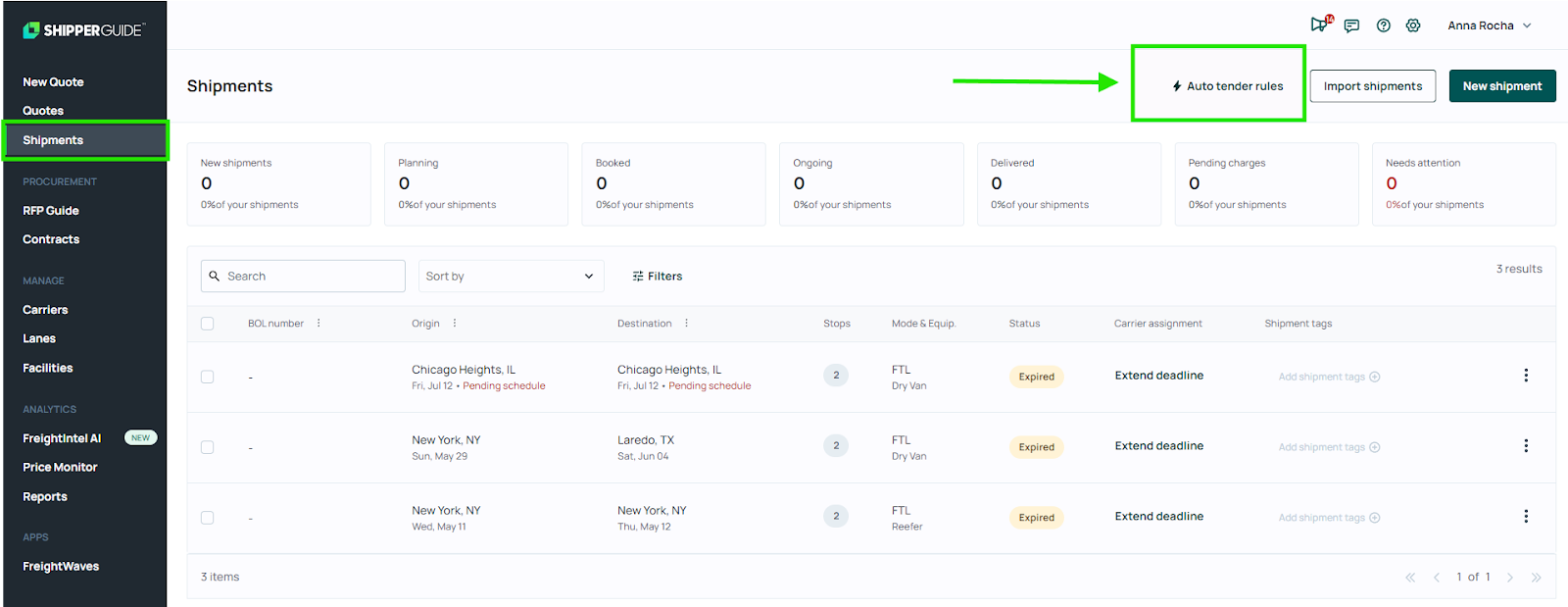The image size is (1568, 607).
Task: Open the Origin column options menu
Action: point(455,324)
